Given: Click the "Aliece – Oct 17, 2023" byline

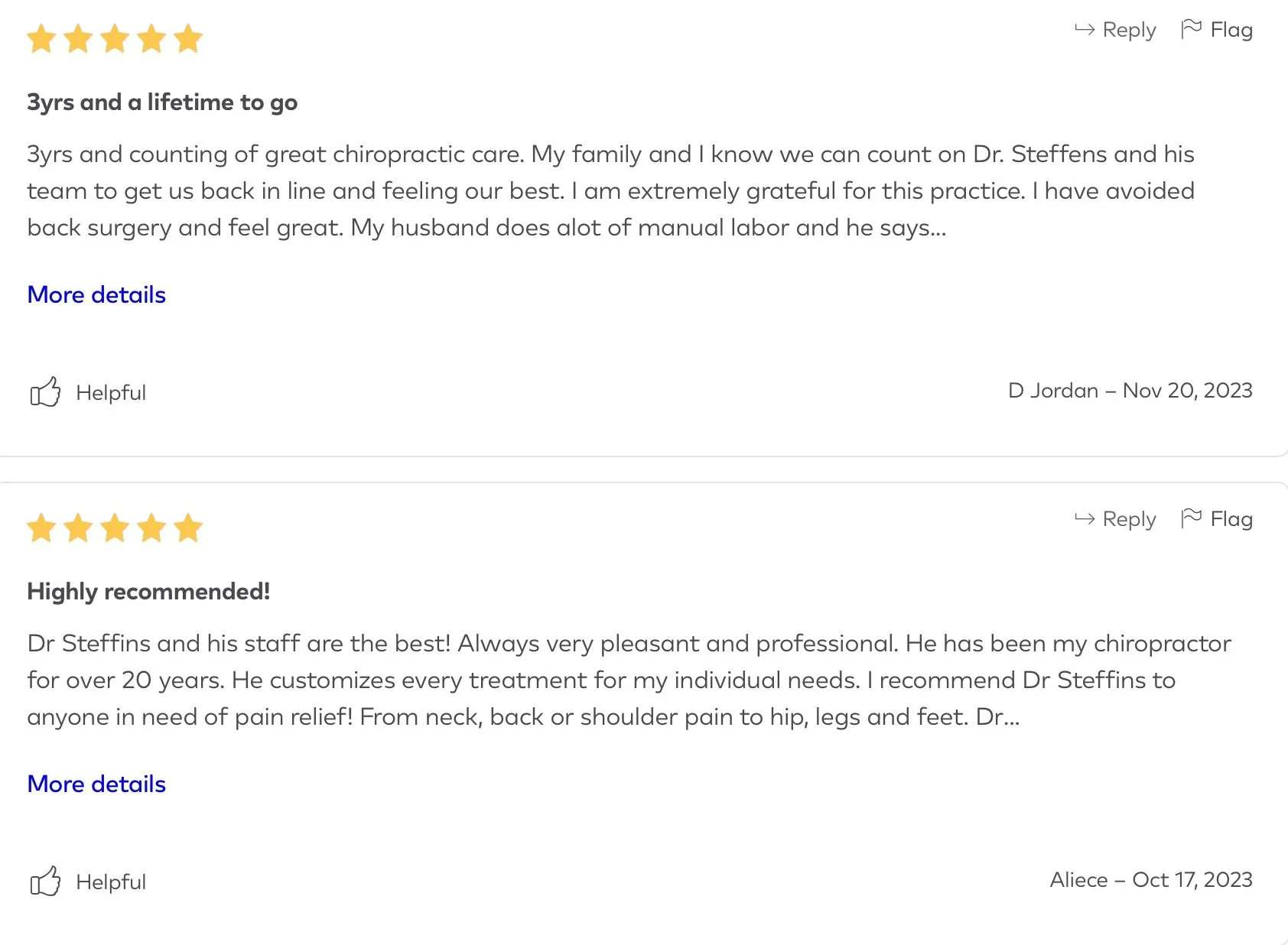Looking at the screenshot, I should (1150, 880).
